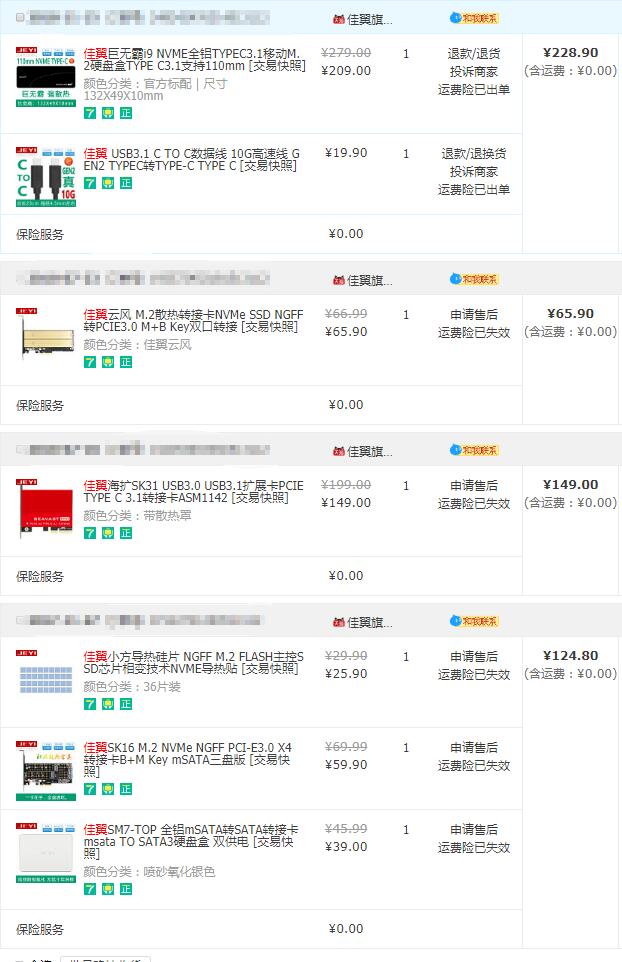Click the green 7-day icon under USB3.1 C TO C cable
This screenshot has width=622, height=962.
coord(90,183)
